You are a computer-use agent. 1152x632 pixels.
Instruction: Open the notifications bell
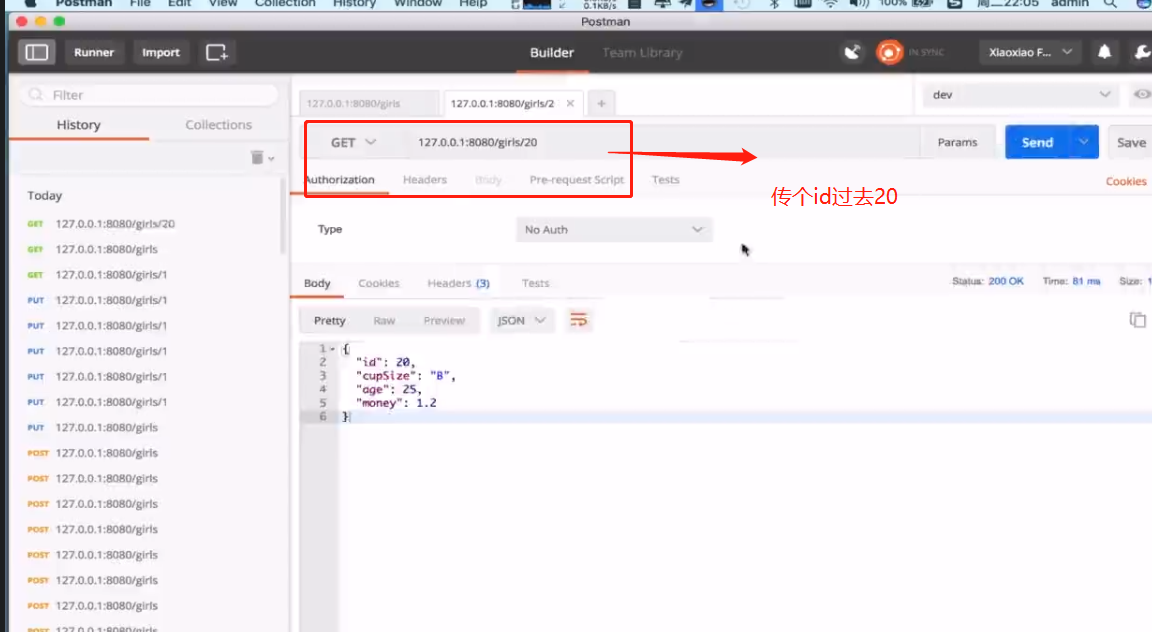click(x=1104, y=51)
